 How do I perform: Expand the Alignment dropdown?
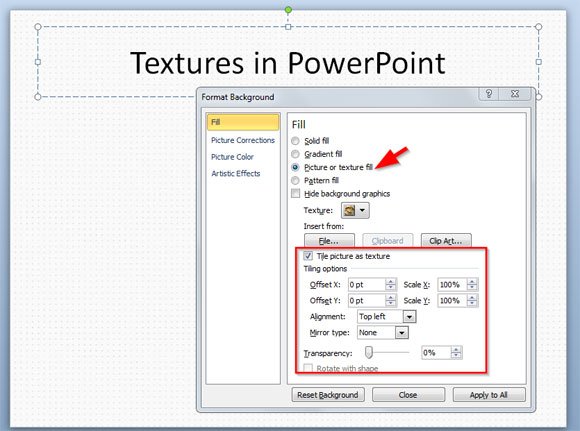point(409,317)
